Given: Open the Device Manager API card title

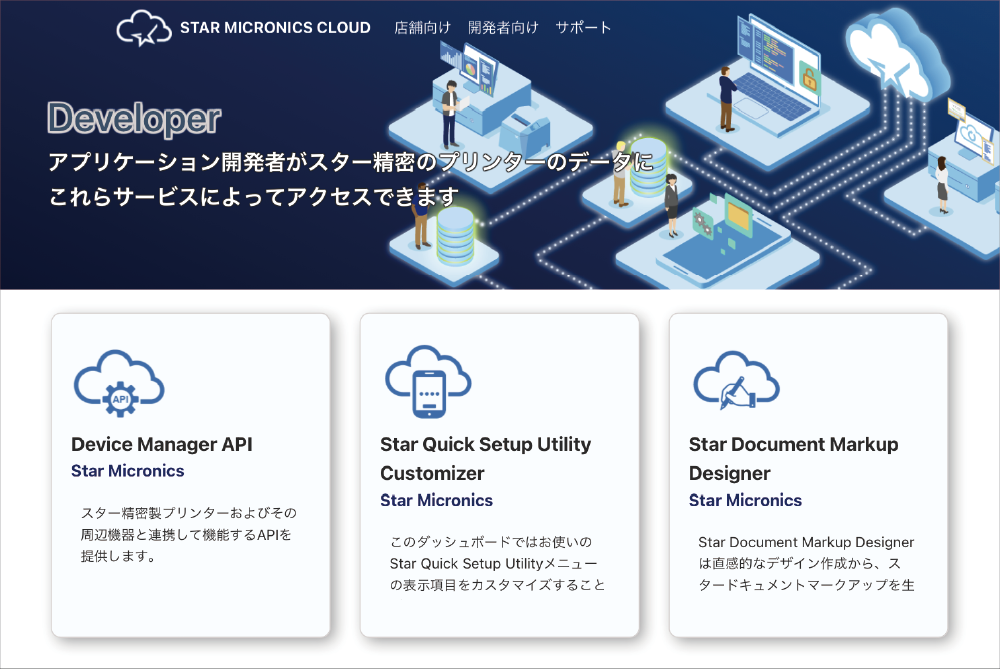Looking at the screenshot, I should click(x=162, y=444).
